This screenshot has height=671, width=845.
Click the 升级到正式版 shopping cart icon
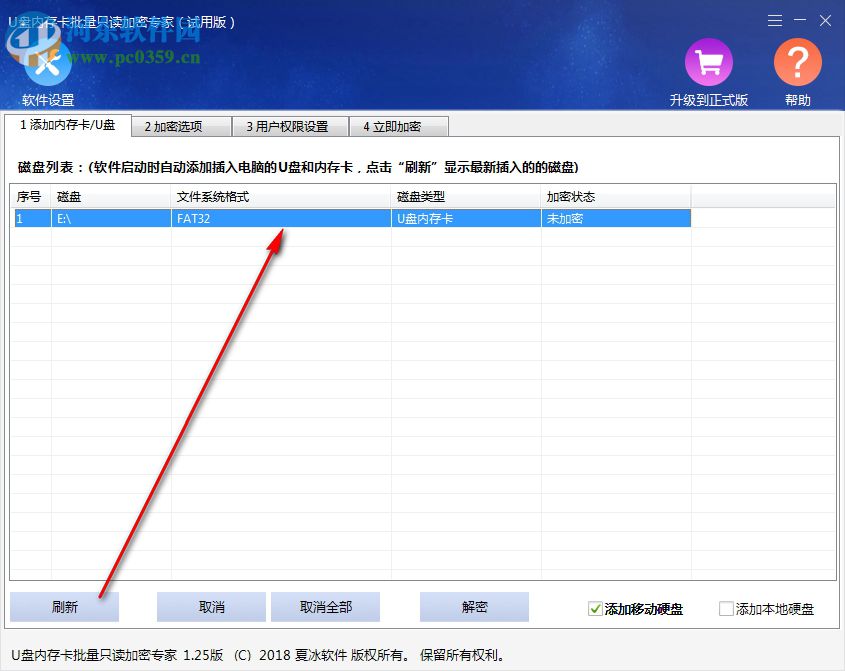point(709,62)
